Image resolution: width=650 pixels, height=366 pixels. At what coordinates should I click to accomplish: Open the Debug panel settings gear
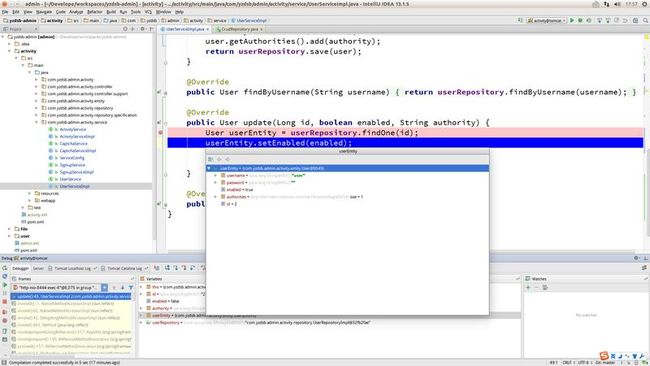(636, 258)
